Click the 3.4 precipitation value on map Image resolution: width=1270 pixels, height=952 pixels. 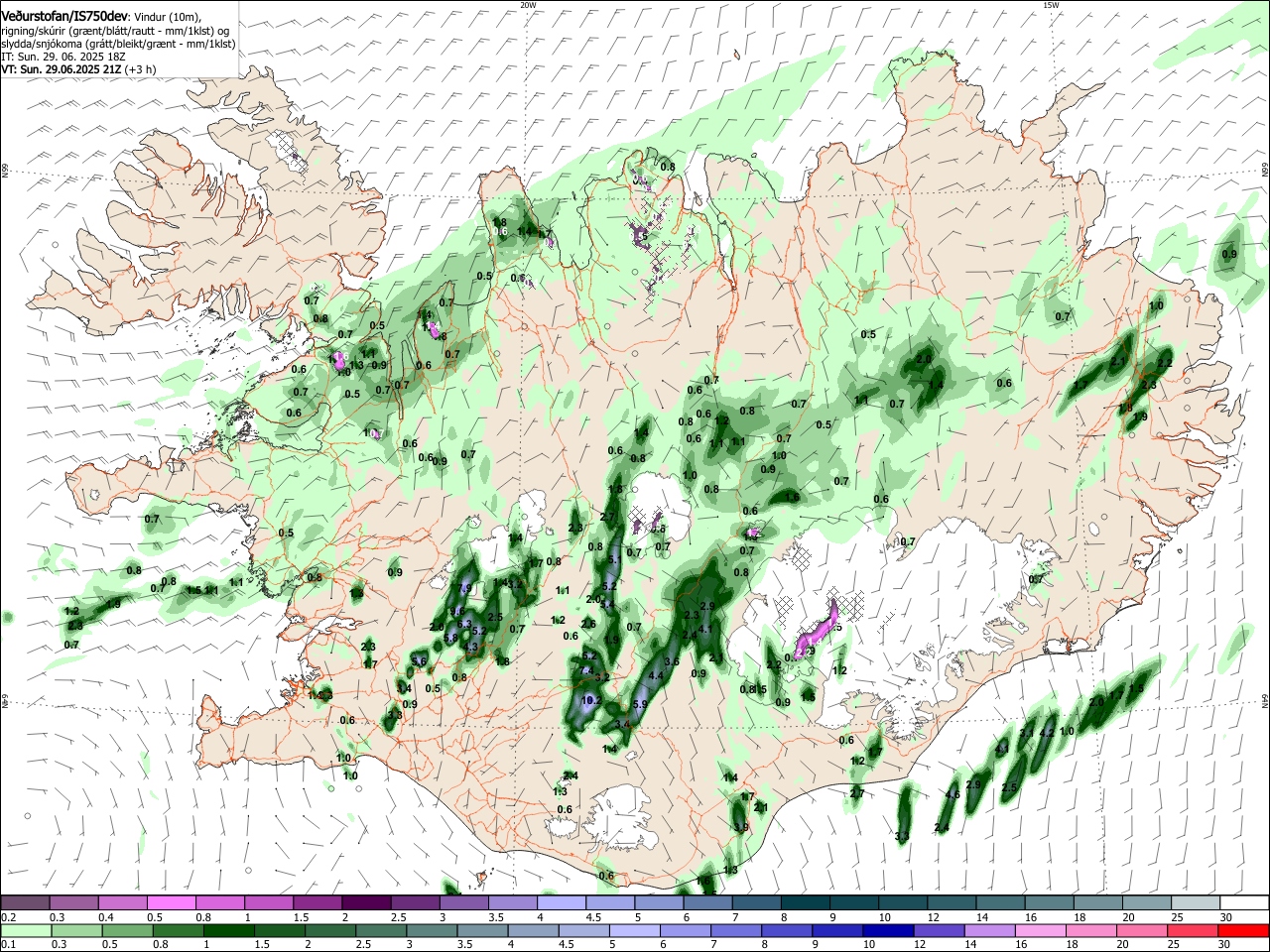coord(622,725)
